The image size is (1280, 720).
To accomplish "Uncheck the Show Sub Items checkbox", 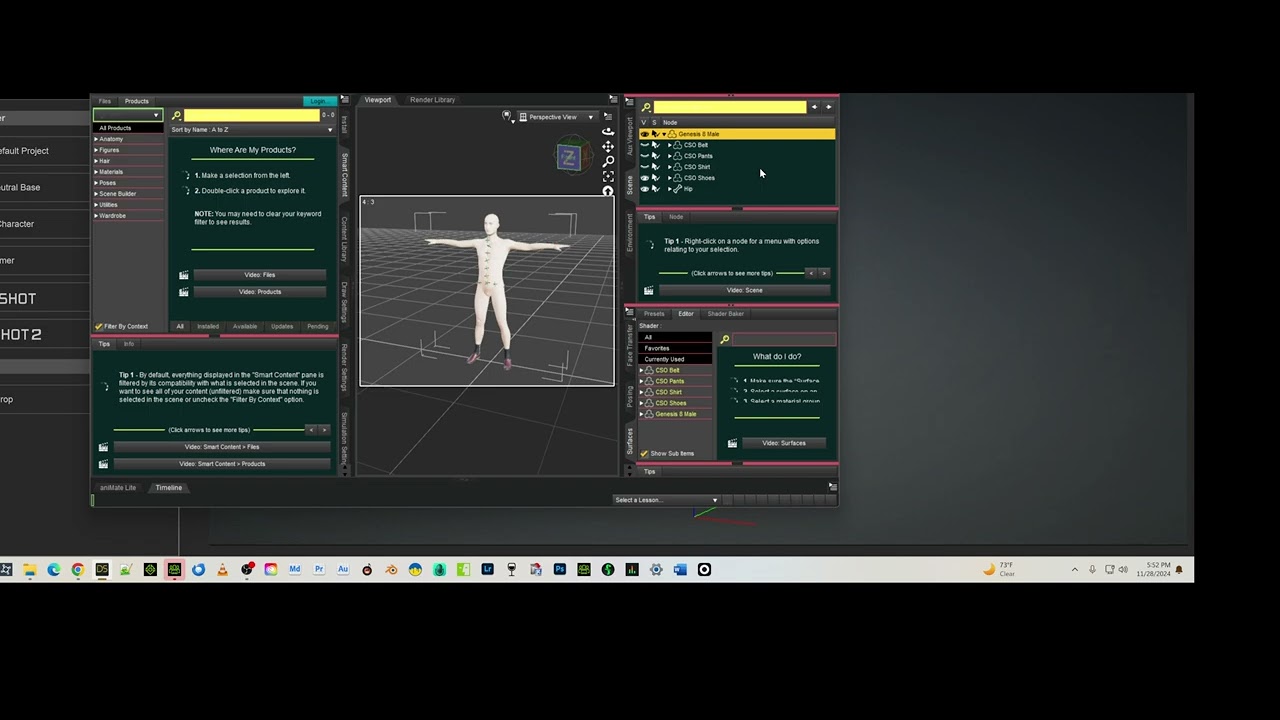I will tap(644, 454).
